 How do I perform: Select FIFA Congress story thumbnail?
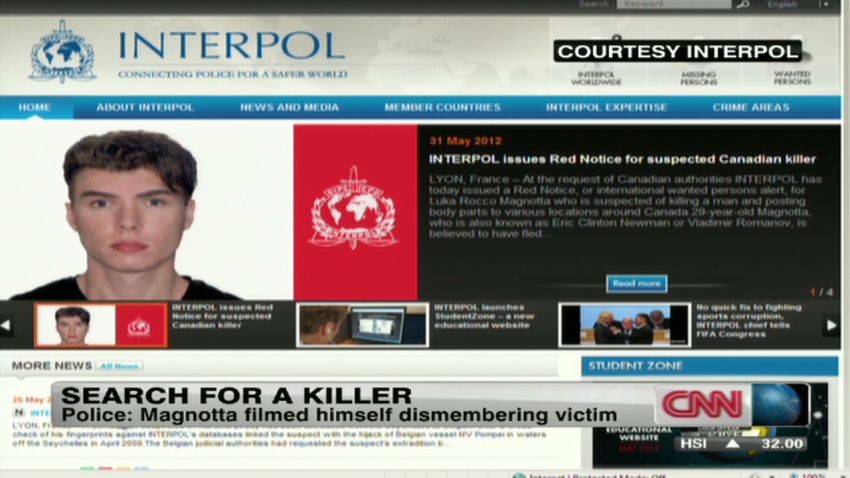pos(624,325)
